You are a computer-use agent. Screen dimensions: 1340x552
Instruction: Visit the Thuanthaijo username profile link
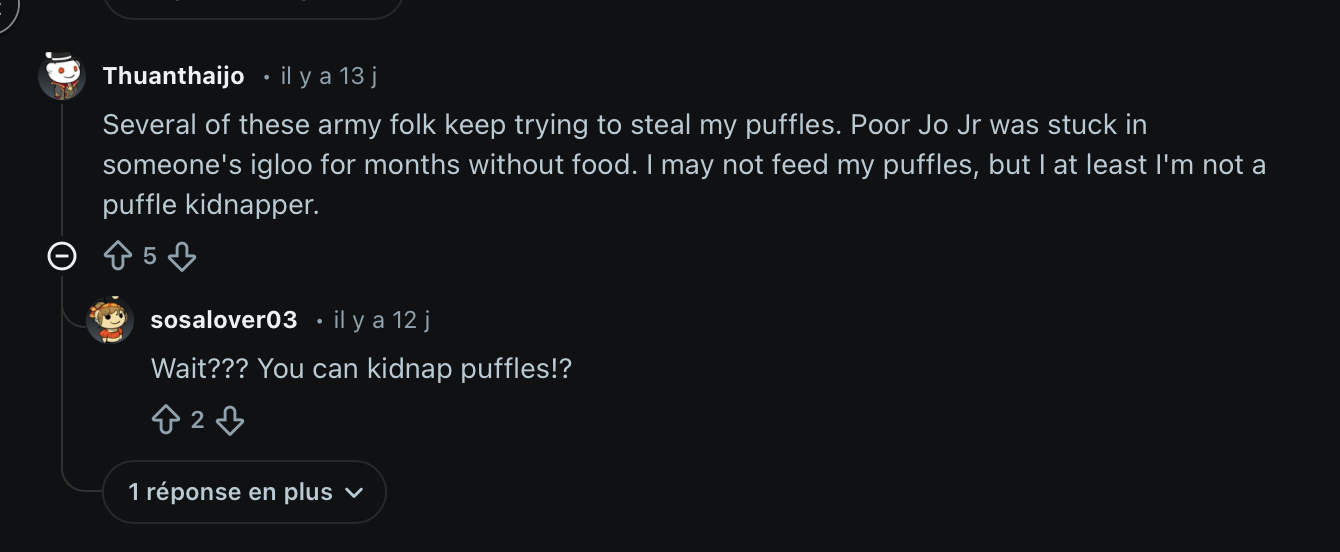173,76
